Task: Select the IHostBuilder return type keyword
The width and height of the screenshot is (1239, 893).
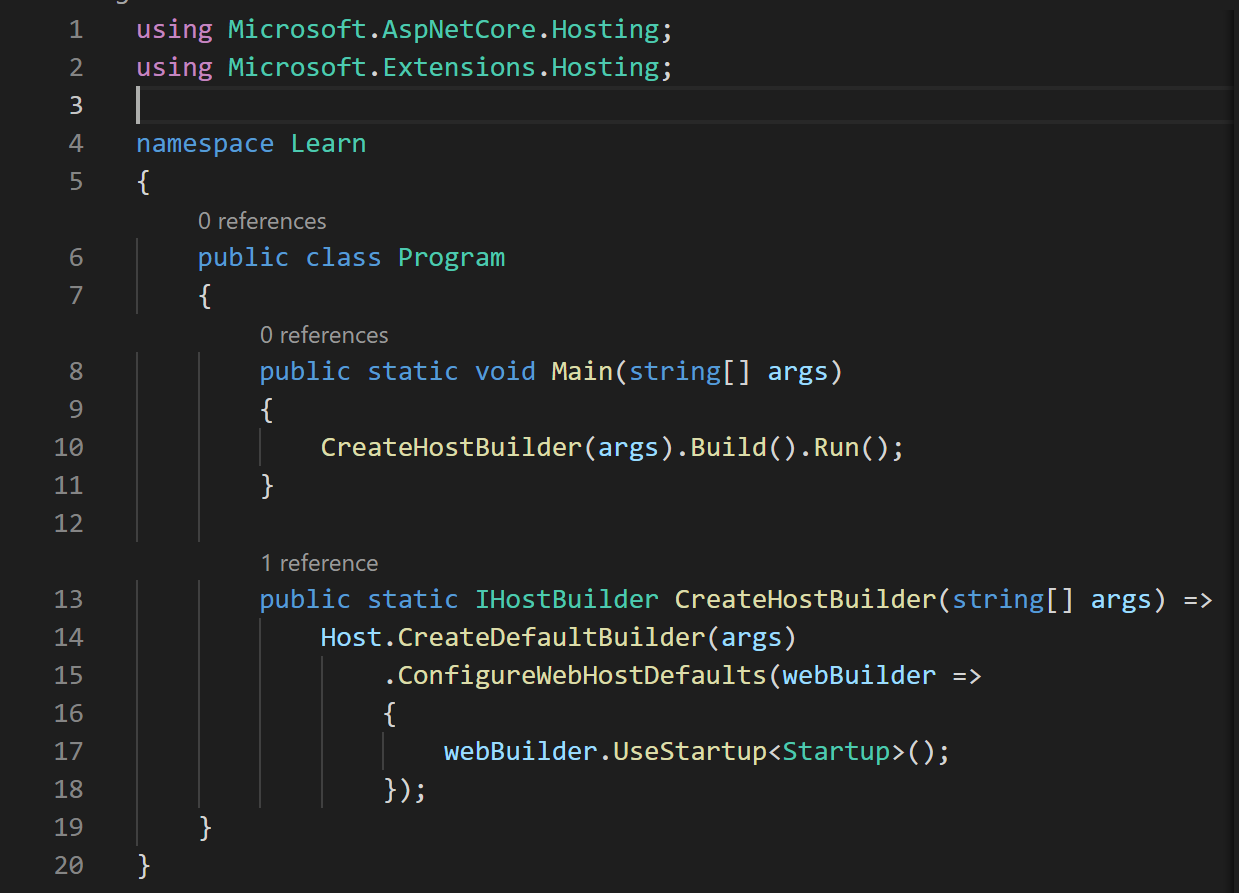Action: point(566,599)
